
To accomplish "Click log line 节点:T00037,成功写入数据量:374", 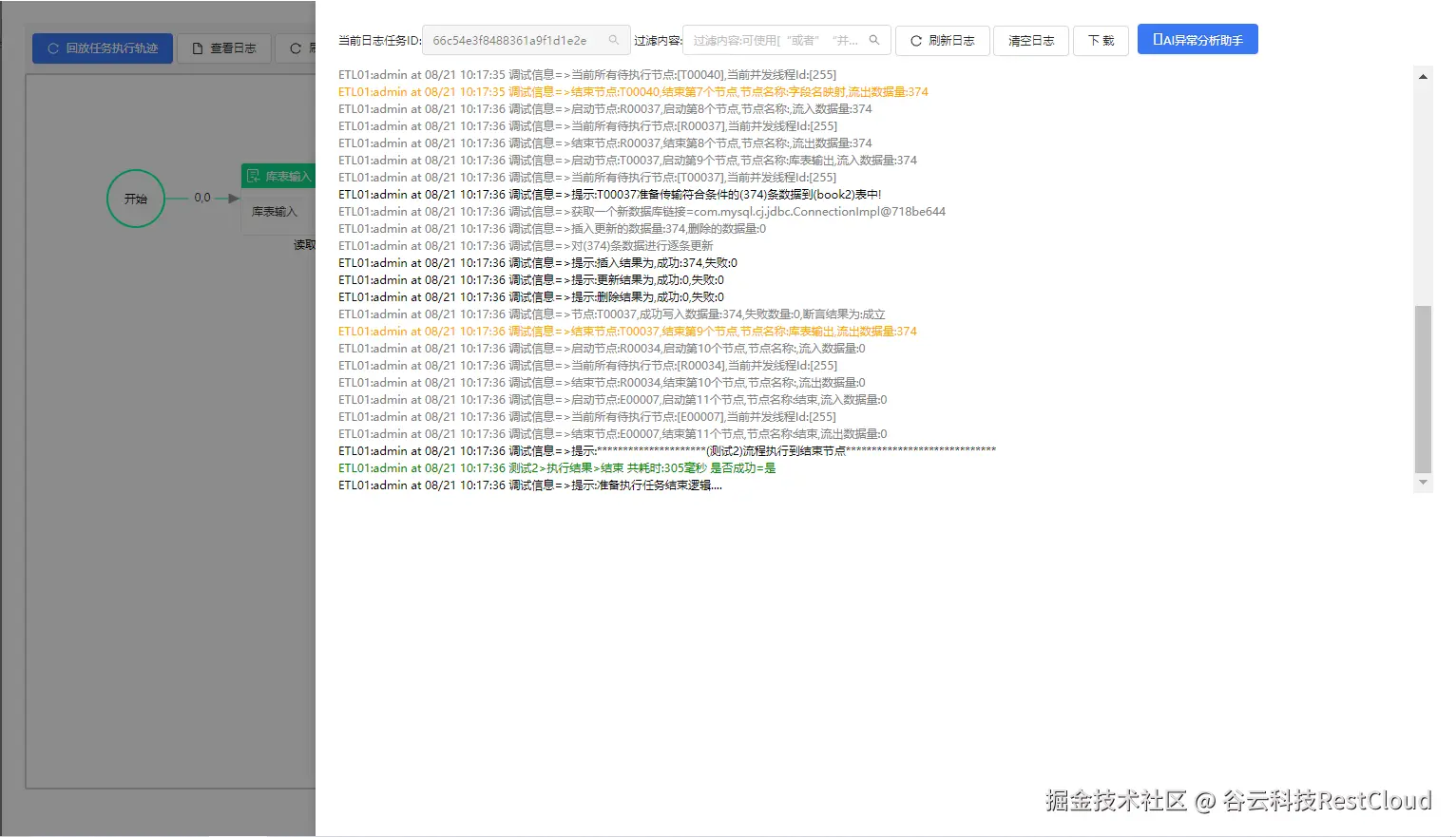I will tap(612, 314).
